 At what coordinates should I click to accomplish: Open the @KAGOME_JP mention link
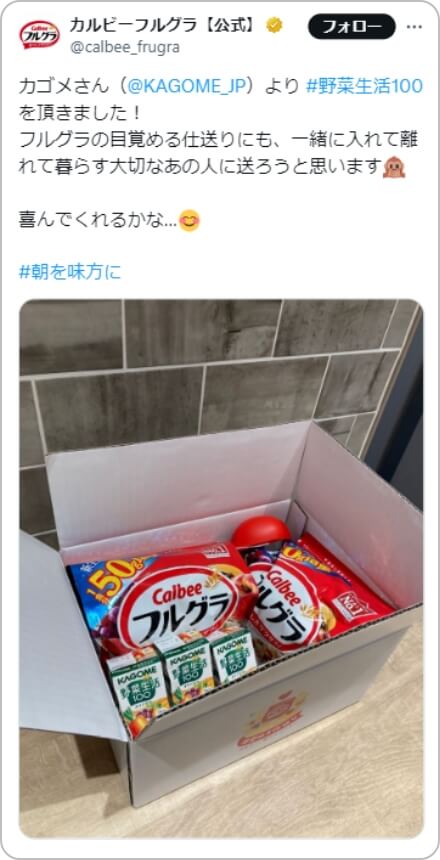[x=187, y=87]
